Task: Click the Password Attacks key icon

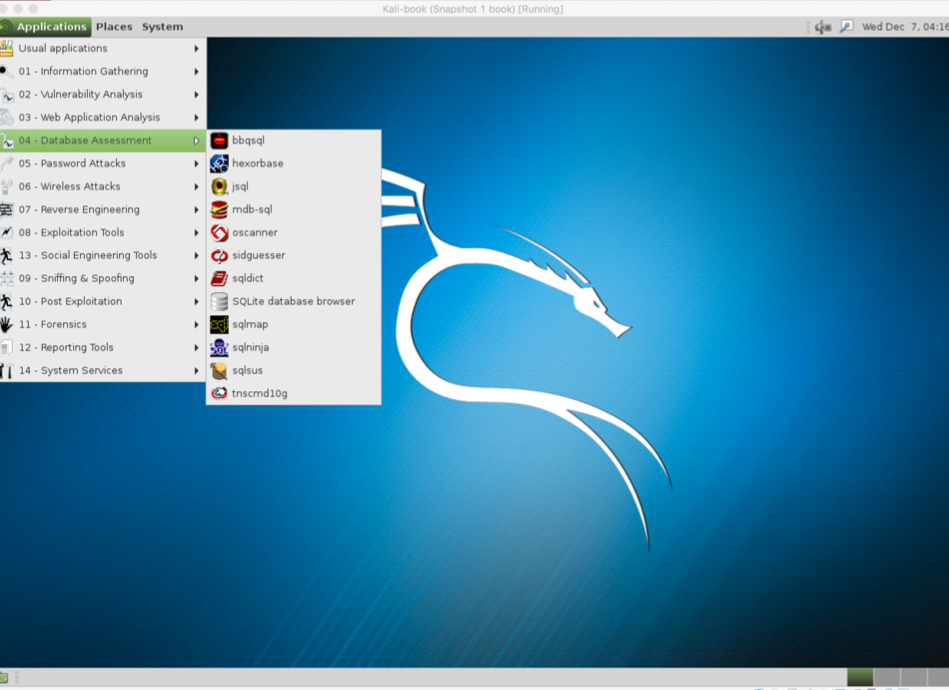Action: tap(7, 163)
